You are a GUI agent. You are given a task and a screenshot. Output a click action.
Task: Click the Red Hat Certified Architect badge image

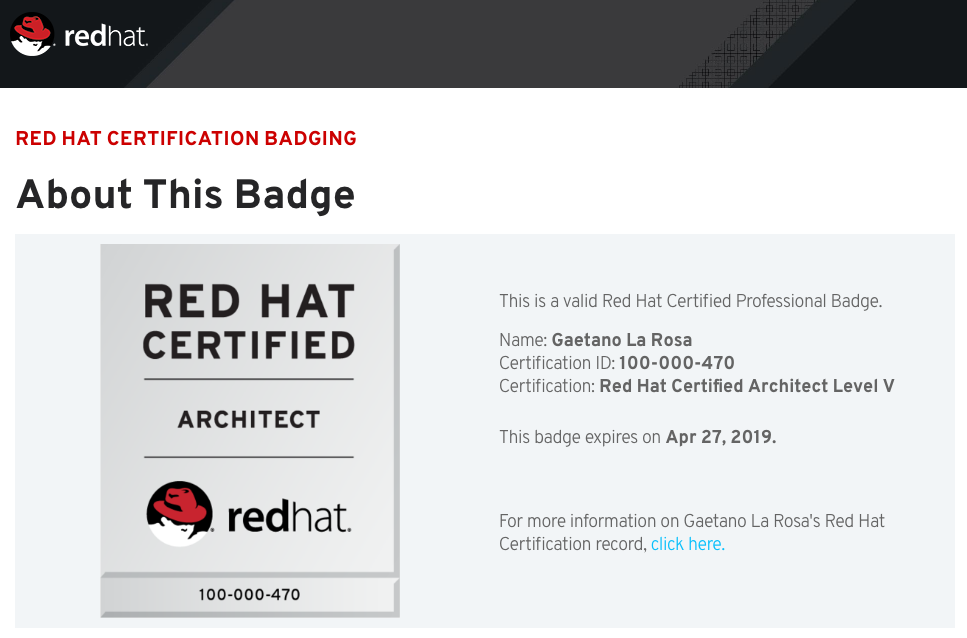pos(250,430)
